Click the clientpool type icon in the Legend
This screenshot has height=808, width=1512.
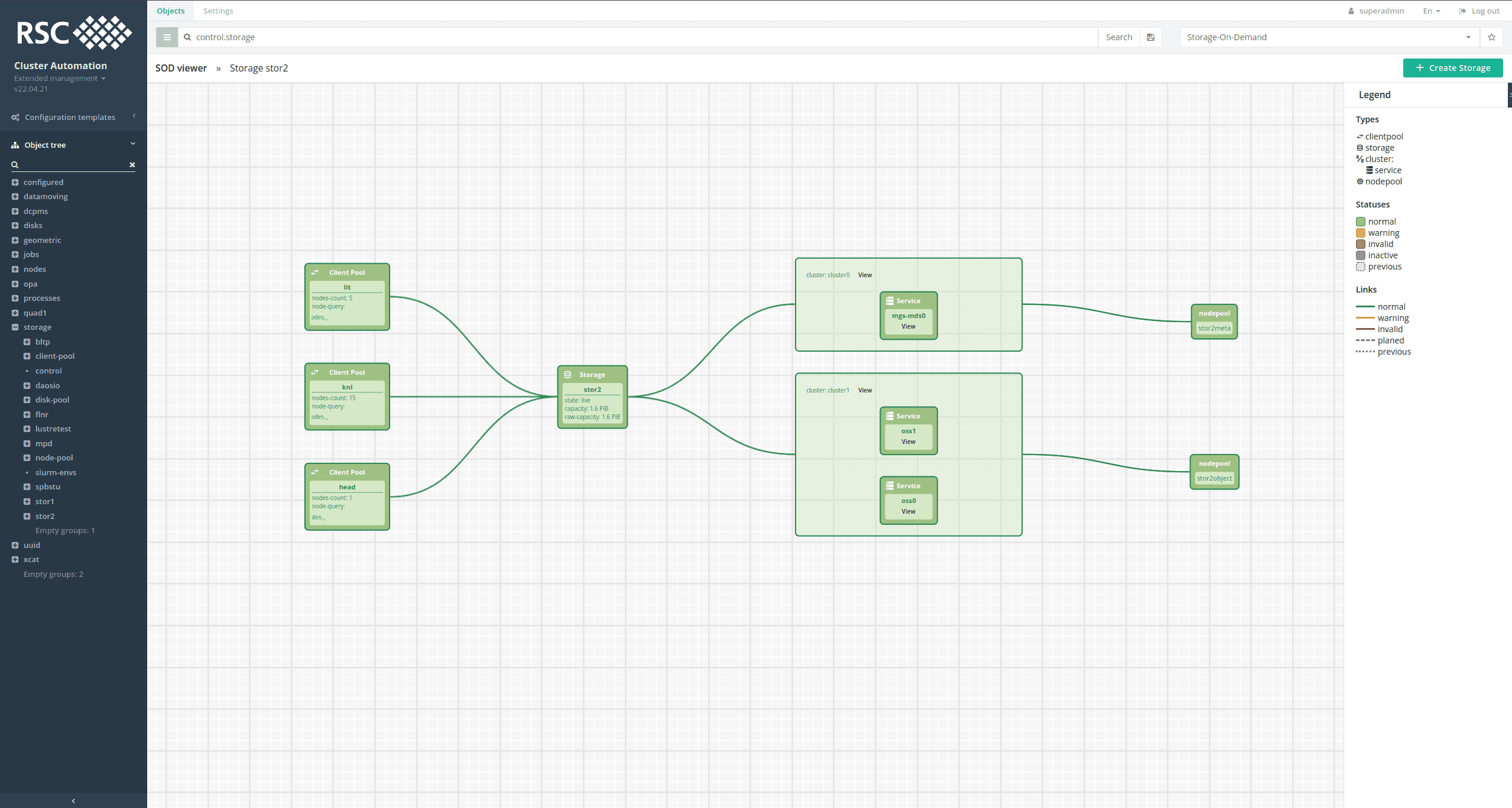pos(1360,136)
